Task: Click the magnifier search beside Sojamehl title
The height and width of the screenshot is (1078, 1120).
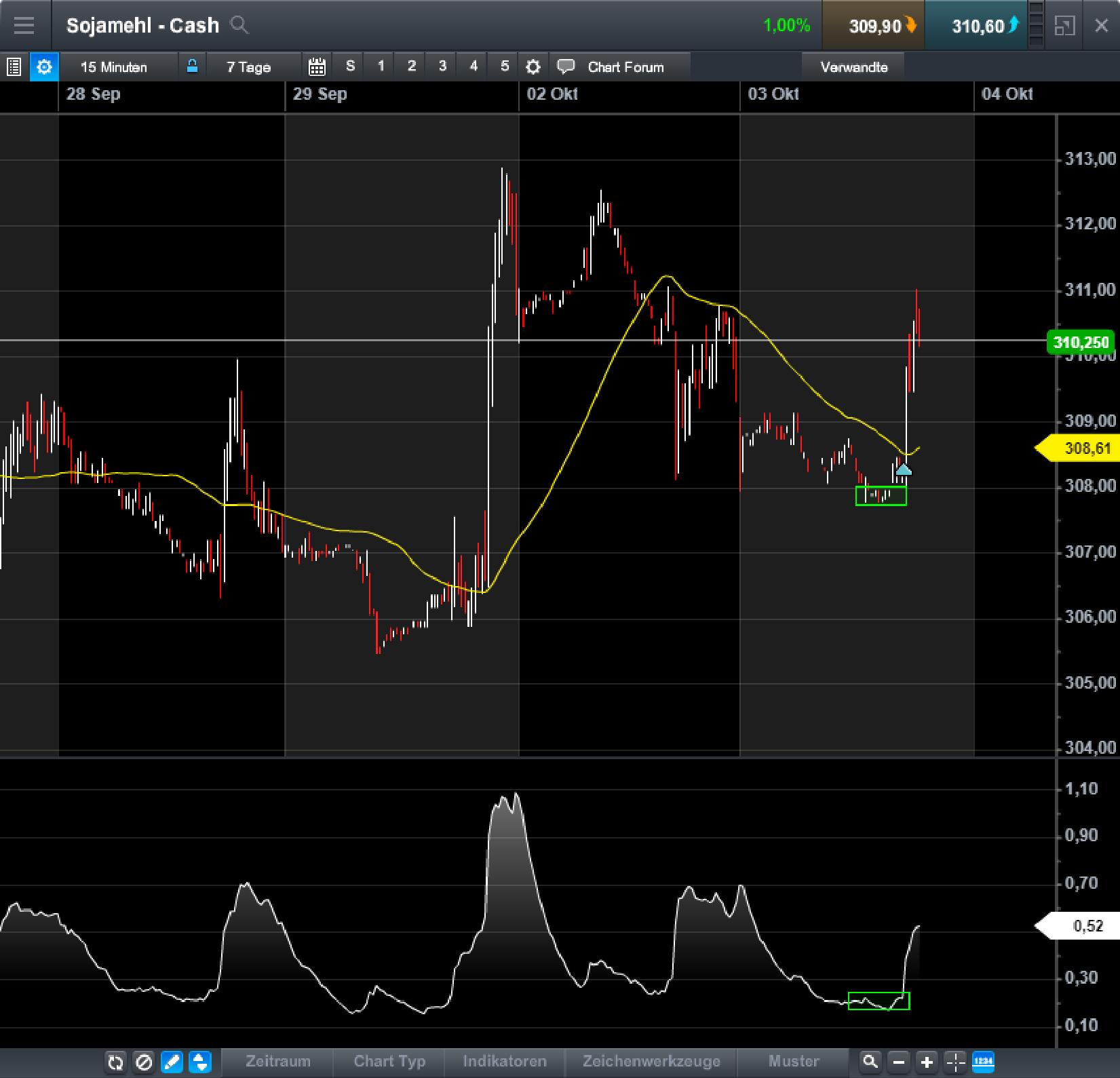Action: coord(239,26)
